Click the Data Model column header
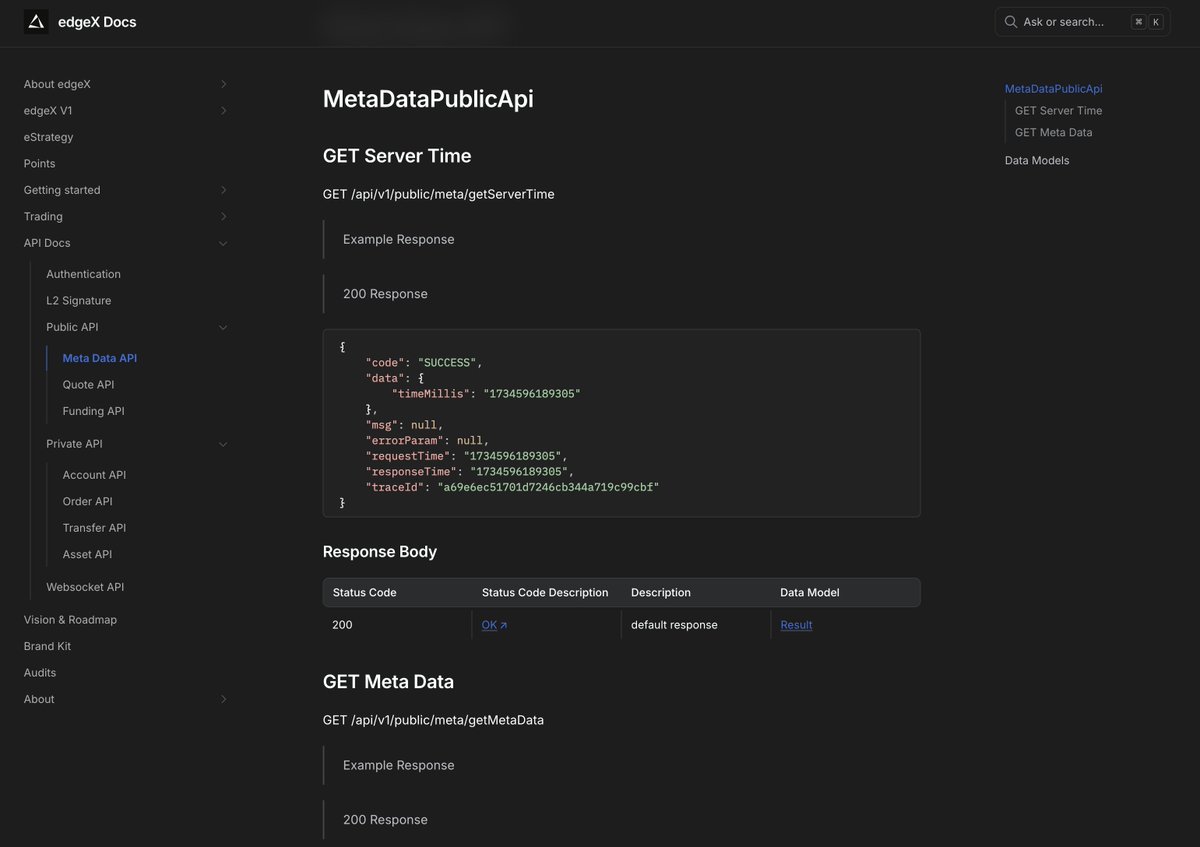Screen dimensions: 1200x847 [x=810, y=593]
